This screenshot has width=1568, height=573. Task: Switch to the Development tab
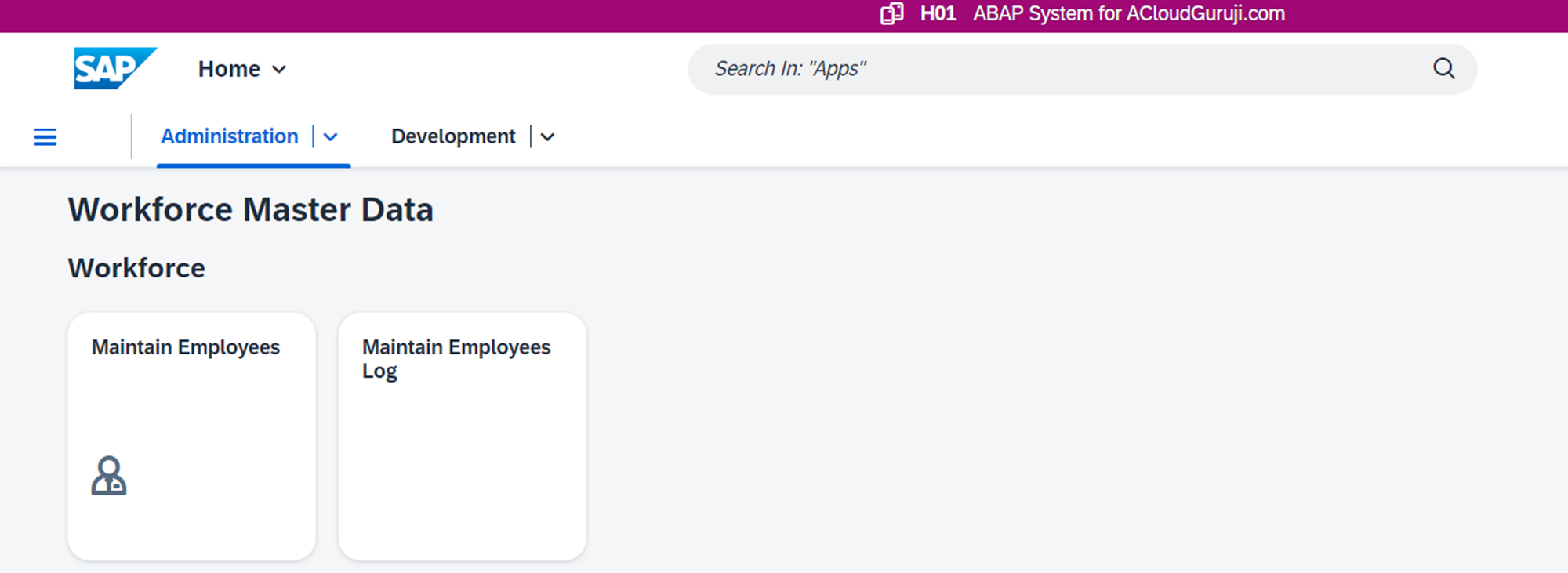453,136
